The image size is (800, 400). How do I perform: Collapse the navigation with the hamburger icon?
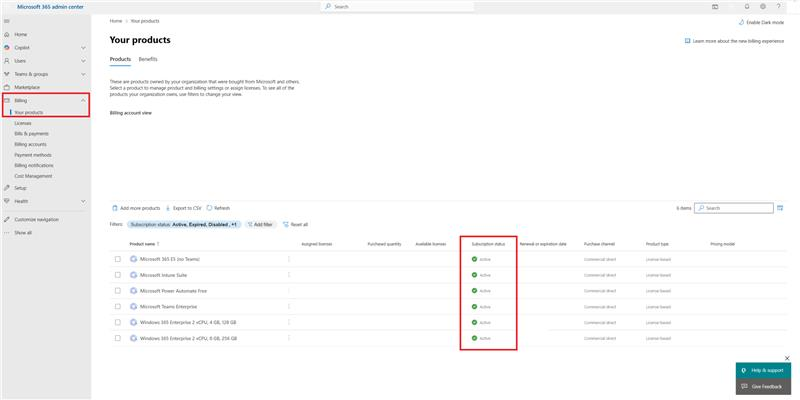pyautogui.click(x=7, y=21)
